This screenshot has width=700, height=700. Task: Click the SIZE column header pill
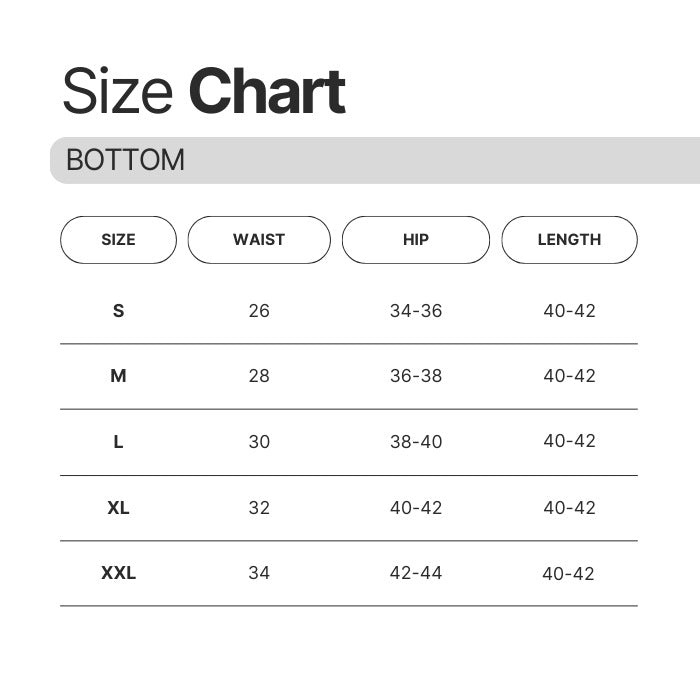click(x=118, y=240)
